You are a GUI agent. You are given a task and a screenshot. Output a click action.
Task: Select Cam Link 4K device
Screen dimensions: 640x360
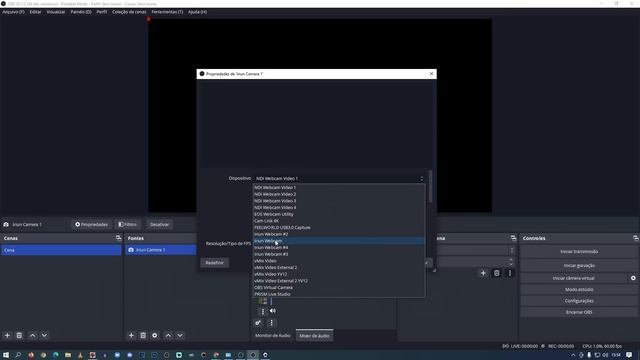[339, 221]
